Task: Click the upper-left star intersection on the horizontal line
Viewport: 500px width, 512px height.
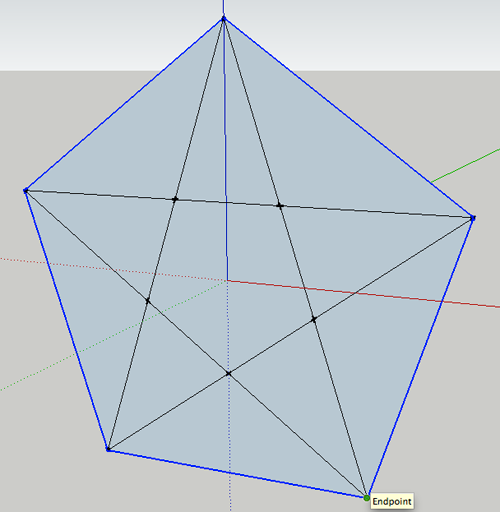Action: pos(175,199)
